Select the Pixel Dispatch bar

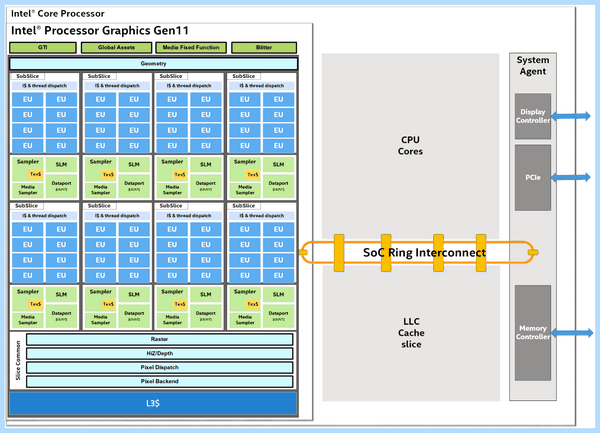(160, 367)
